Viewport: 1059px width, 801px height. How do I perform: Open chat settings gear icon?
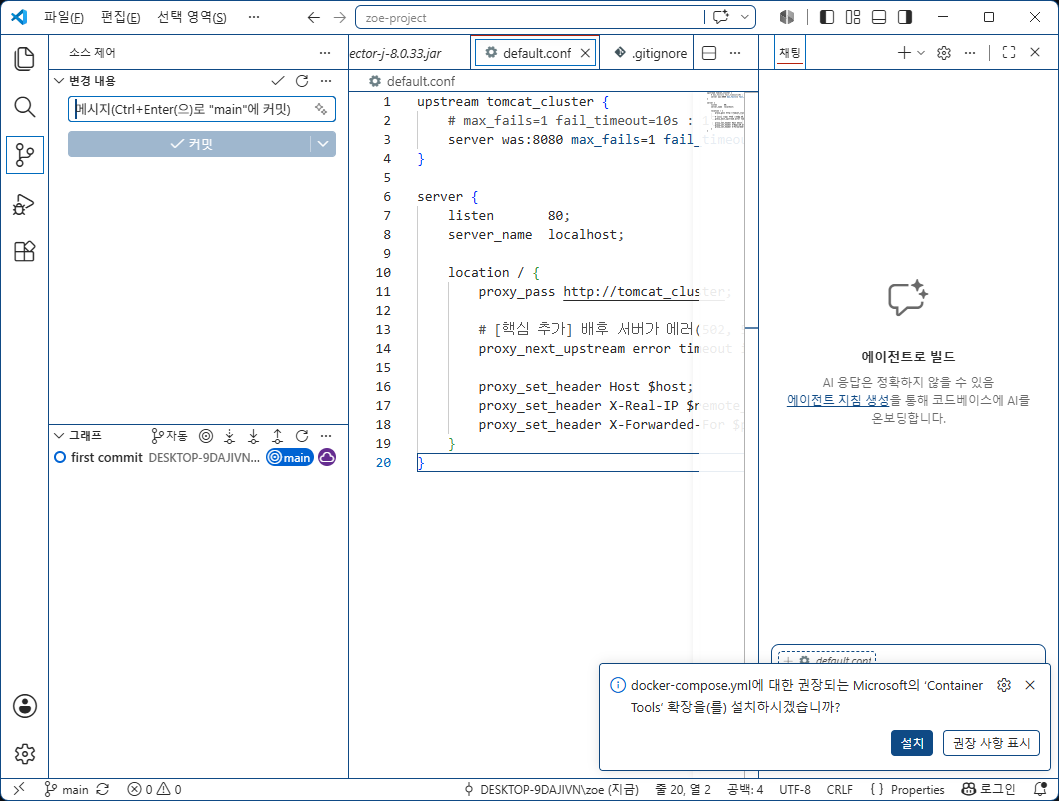pos(944,53)
